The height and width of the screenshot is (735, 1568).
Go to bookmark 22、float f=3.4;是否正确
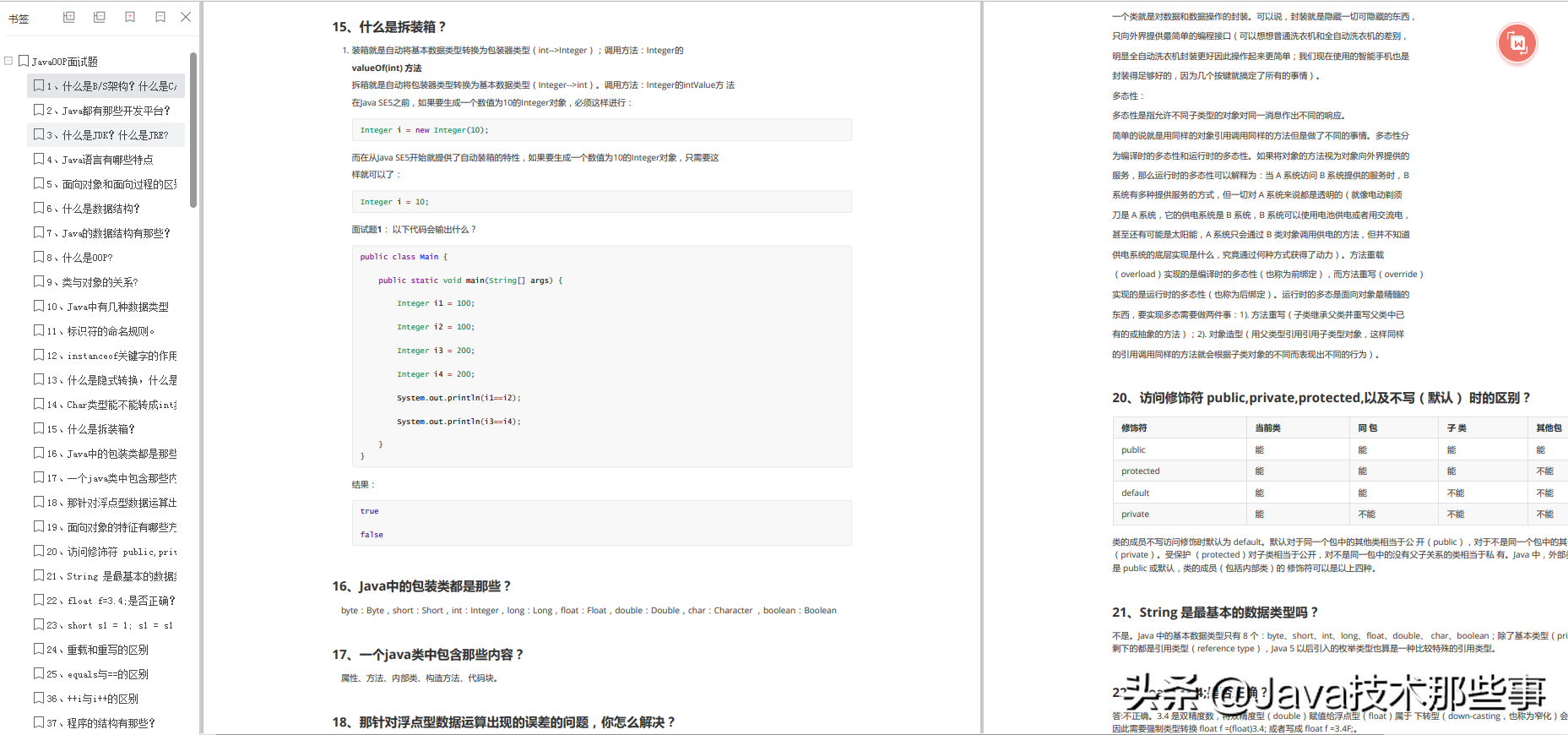pyautogui.click(x=106, y=601)
